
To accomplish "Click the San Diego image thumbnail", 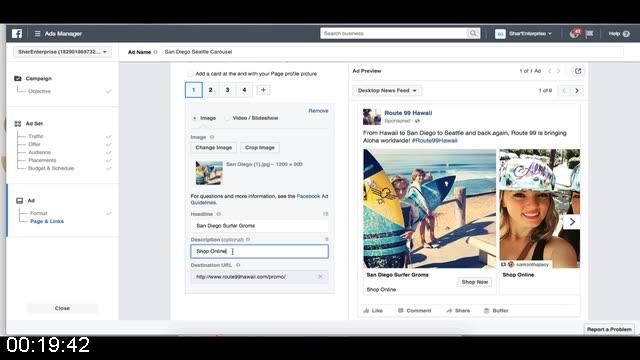I will coord(209,173).
